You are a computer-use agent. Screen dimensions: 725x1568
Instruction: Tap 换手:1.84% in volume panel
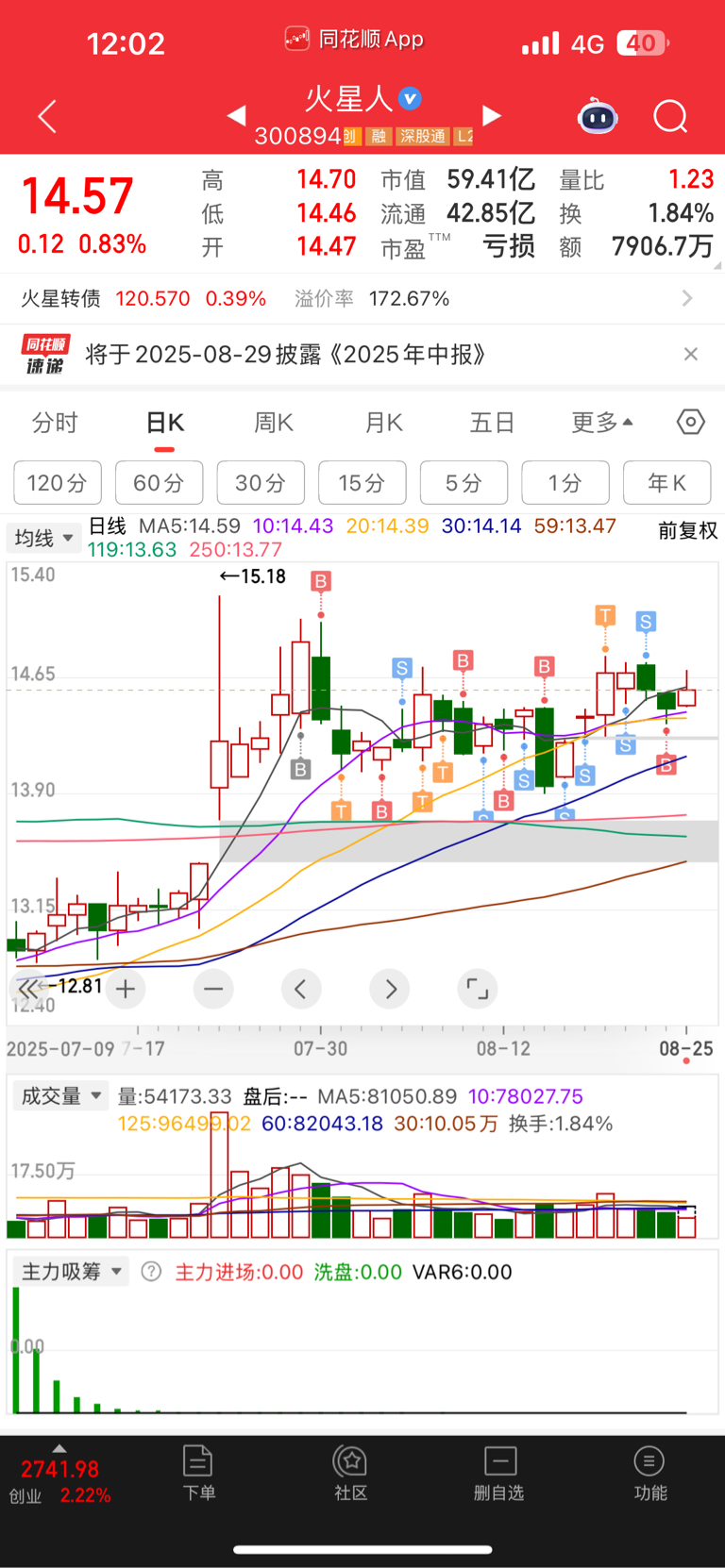coord(561,1124)
